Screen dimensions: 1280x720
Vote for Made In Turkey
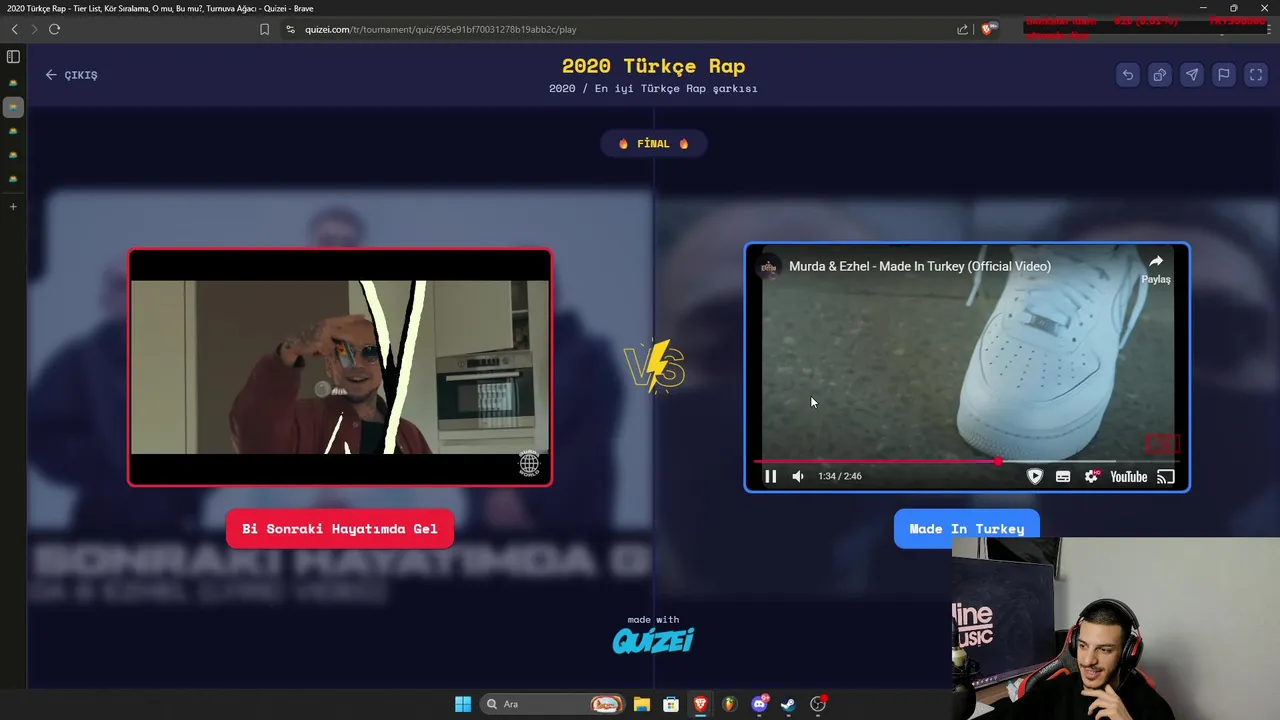pos(966,529)
